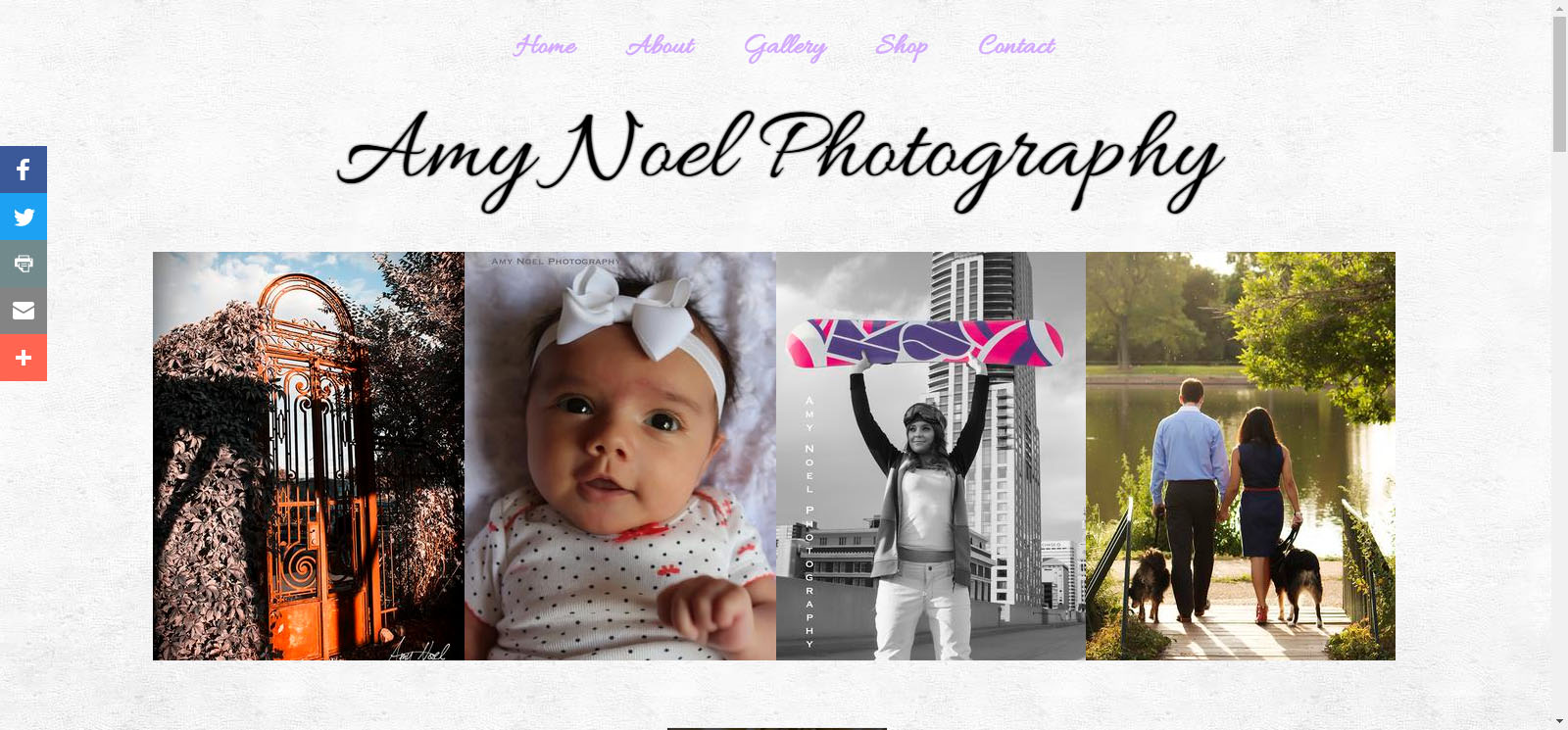Click the print icon in sidebar
Image resolution: width=1568 pixels, height=730 pixels.
[24, 264]
